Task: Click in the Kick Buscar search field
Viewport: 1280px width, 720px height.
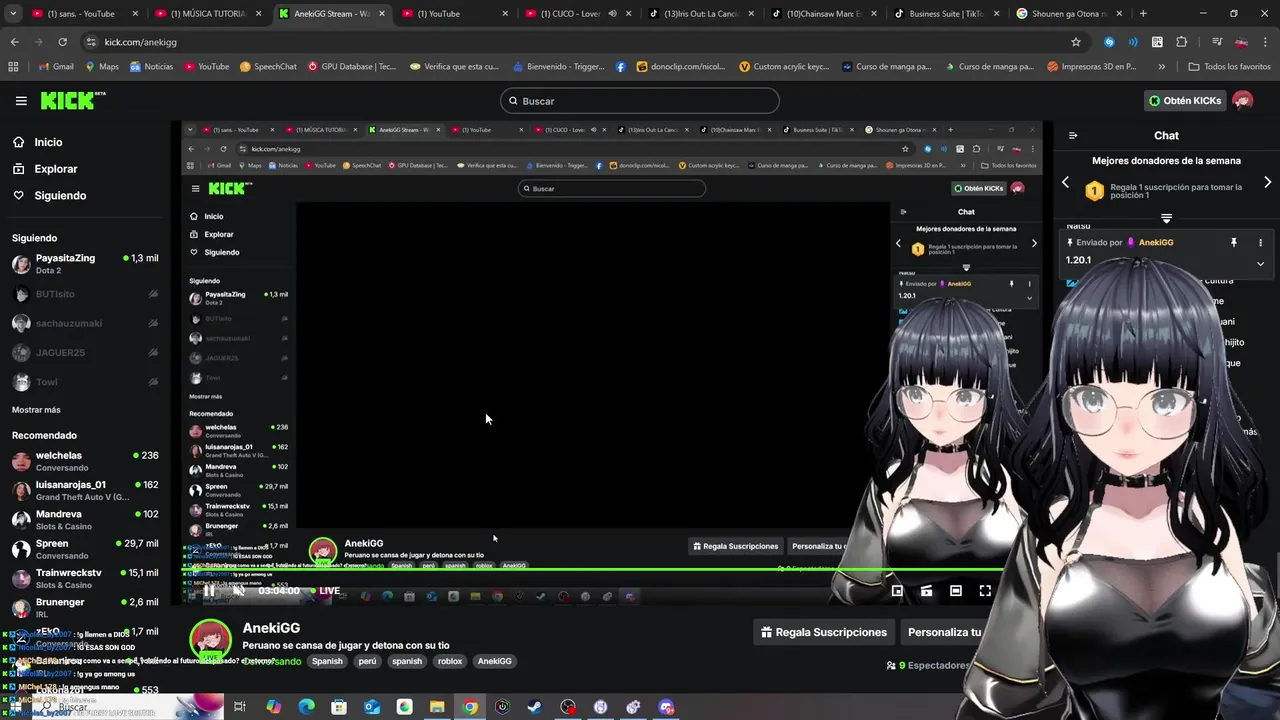Action: [x=640, y=101]
